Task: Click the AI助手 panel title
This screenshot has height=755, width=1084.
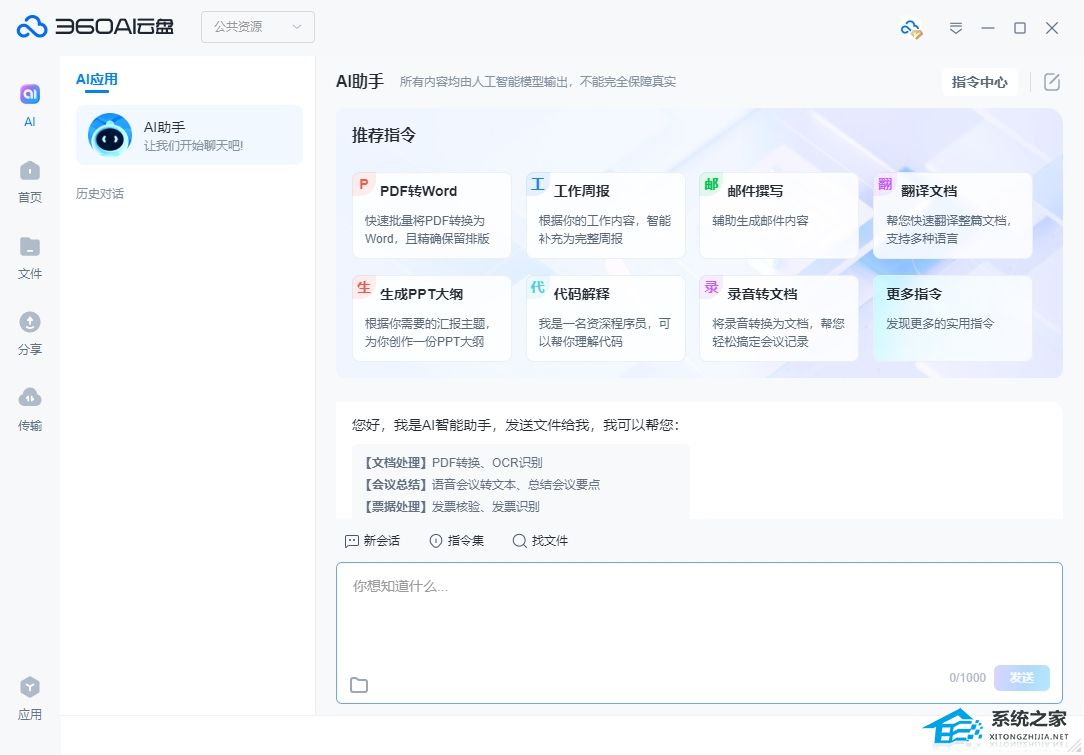Action: click(x=359, y=82)
